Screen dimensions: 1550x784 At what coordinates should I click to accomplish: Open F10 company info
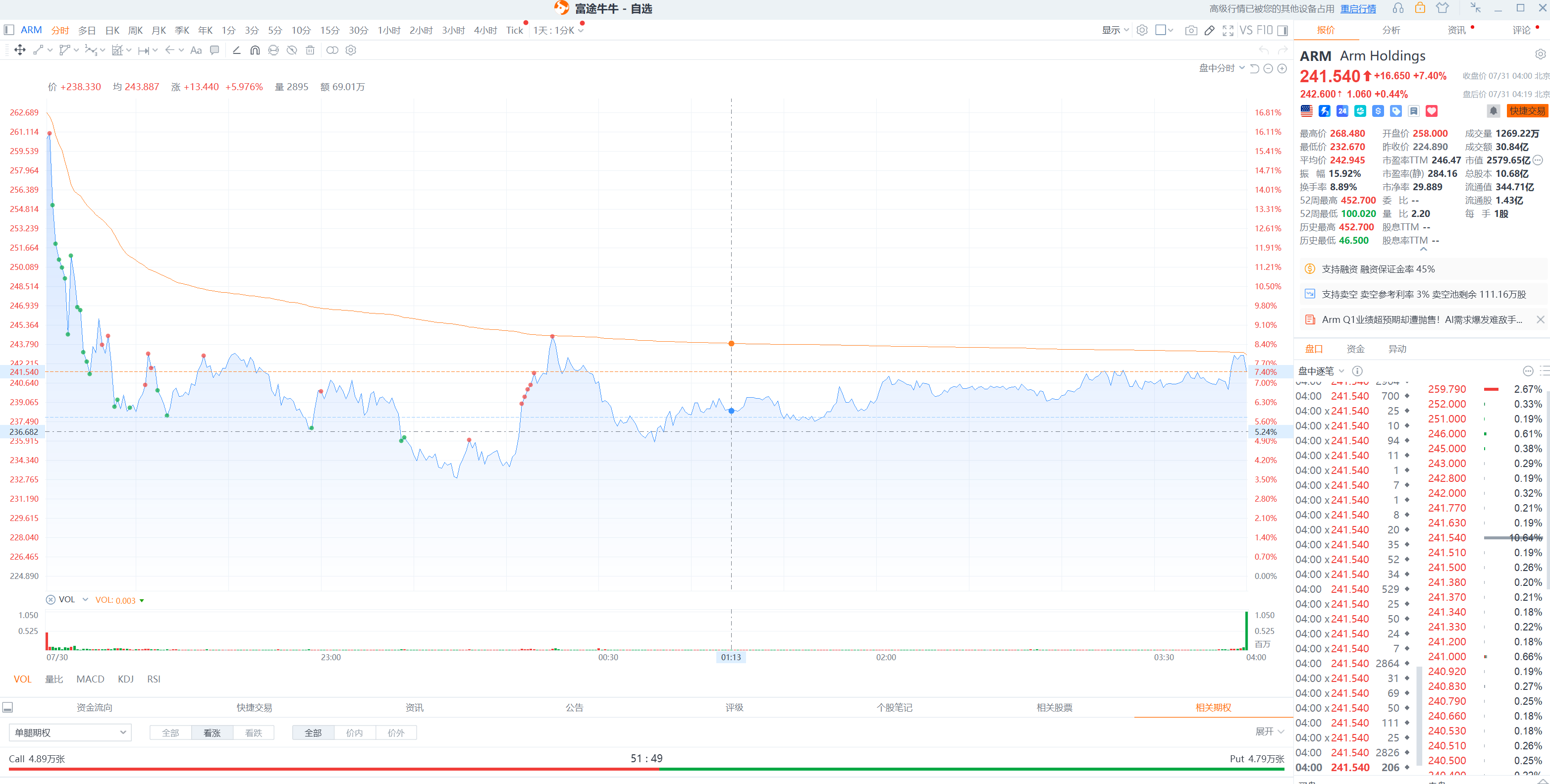(1265, 30)
